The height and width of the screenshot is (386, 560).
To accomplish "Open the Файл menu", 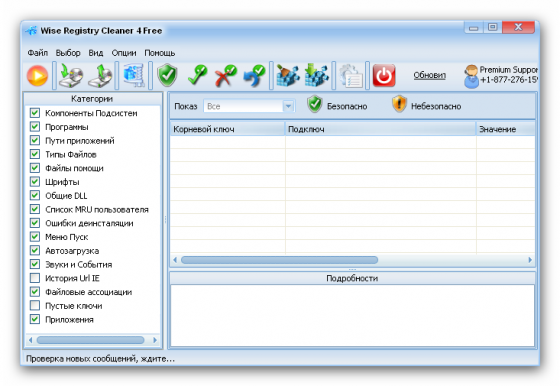I will (x=38, y=53).
